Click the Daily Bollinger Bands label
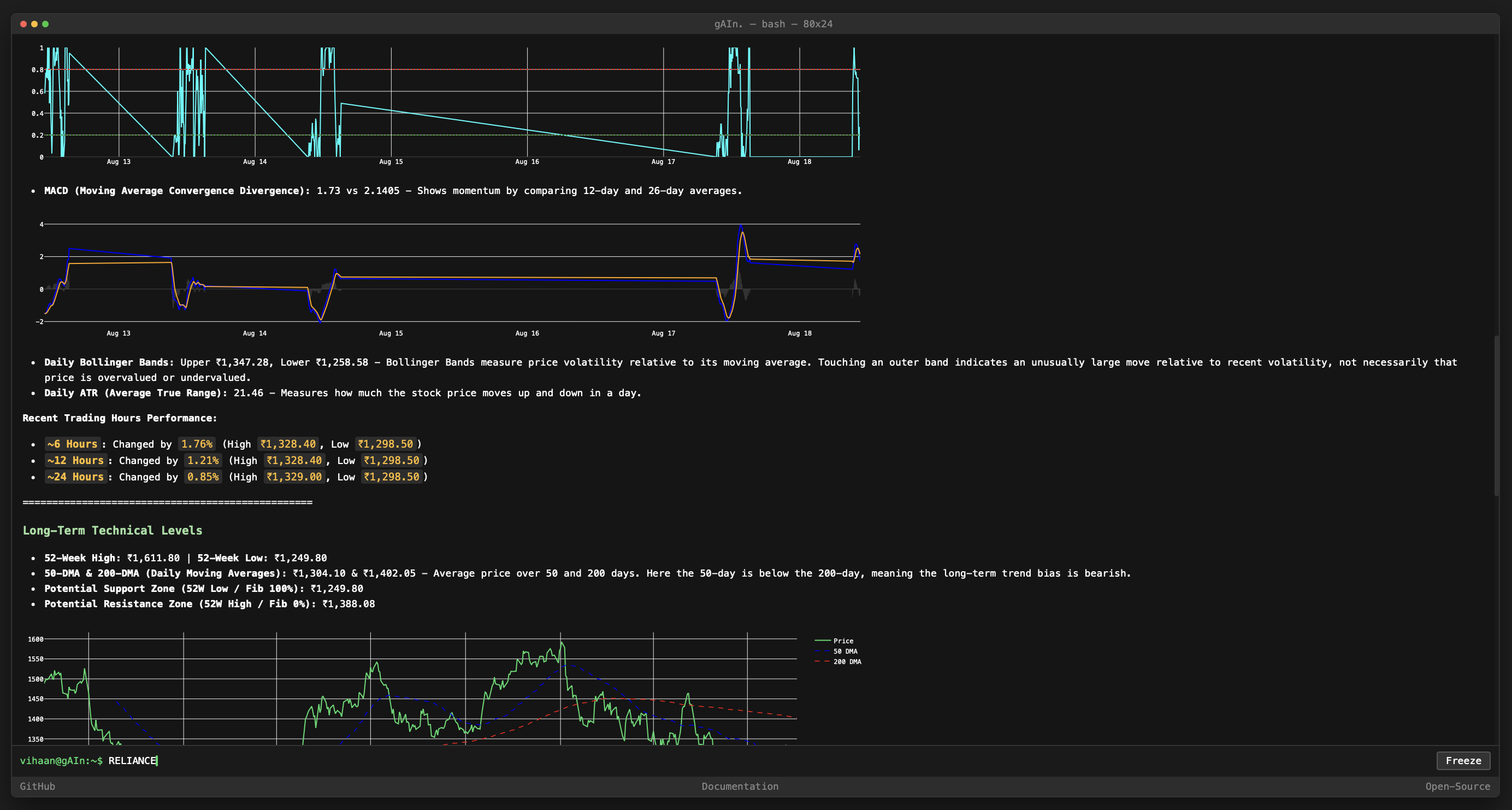This screenshot has height=810, width=1512. click(x=109, y=362)
